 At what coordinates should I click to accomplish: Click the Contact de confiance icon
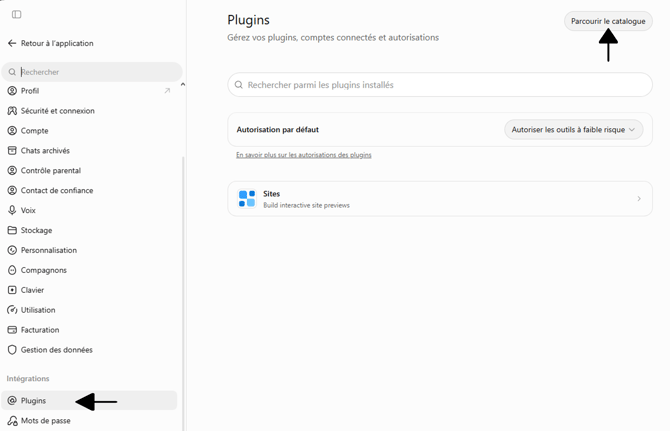pyautogui.click(x=12, y=191)
